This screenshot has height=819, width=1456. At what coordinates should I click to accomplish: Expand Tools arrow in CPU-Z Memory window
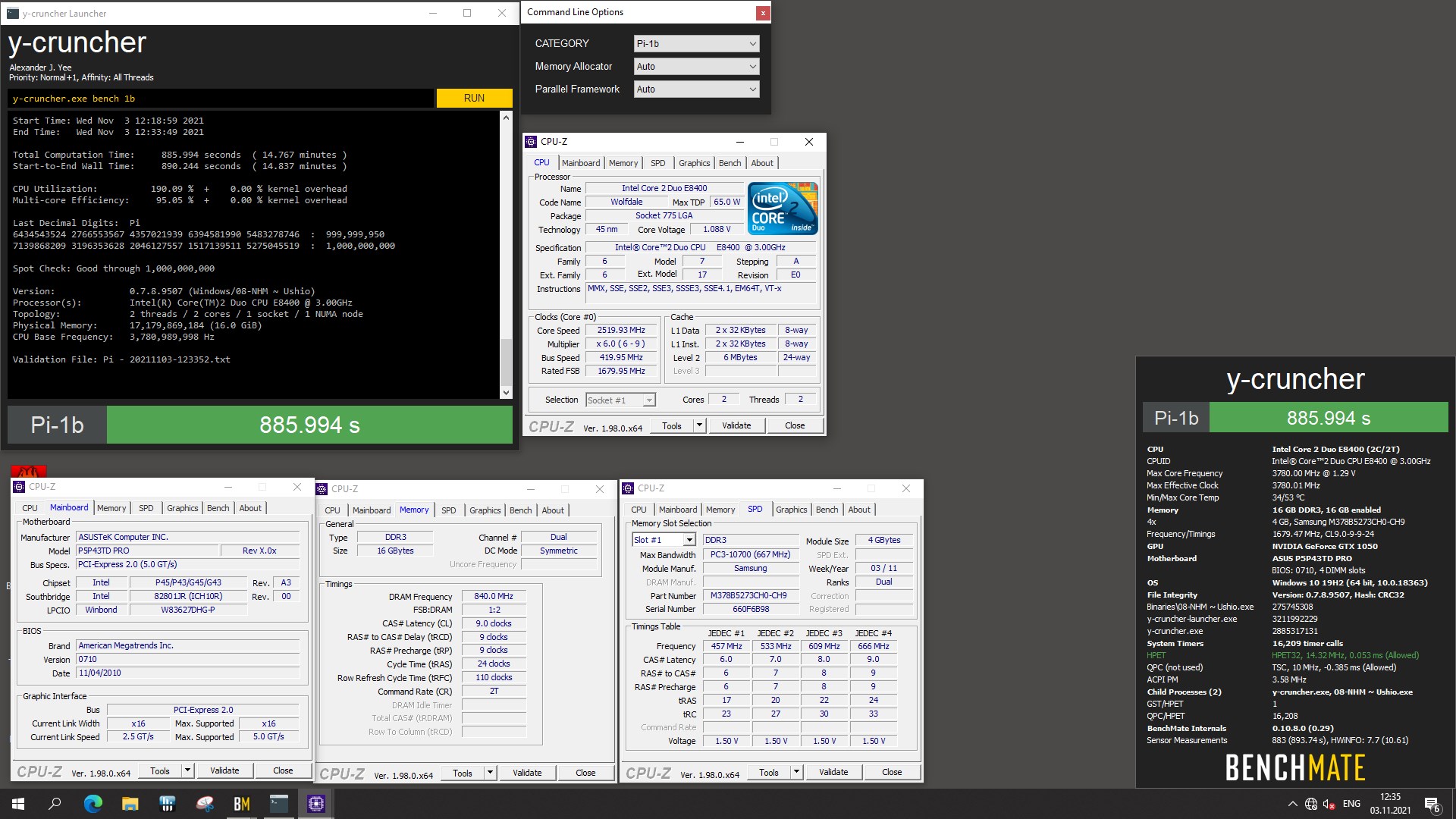490,773
